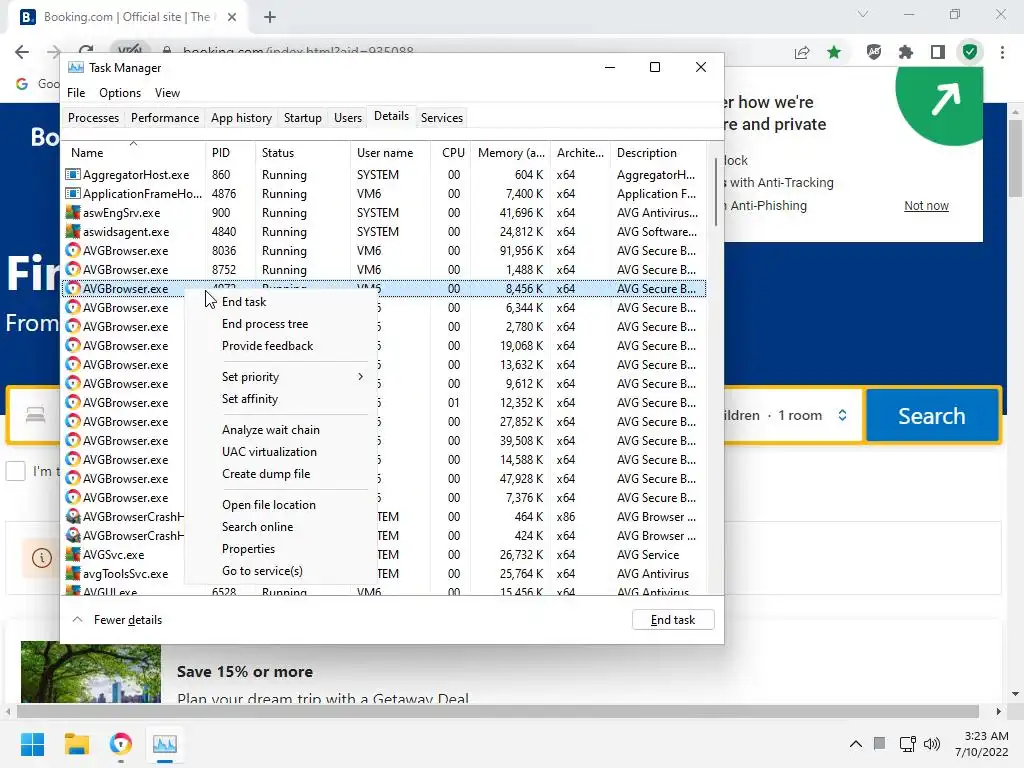
Task: Click the green bookmark star icon
Action: click(834, 52)
